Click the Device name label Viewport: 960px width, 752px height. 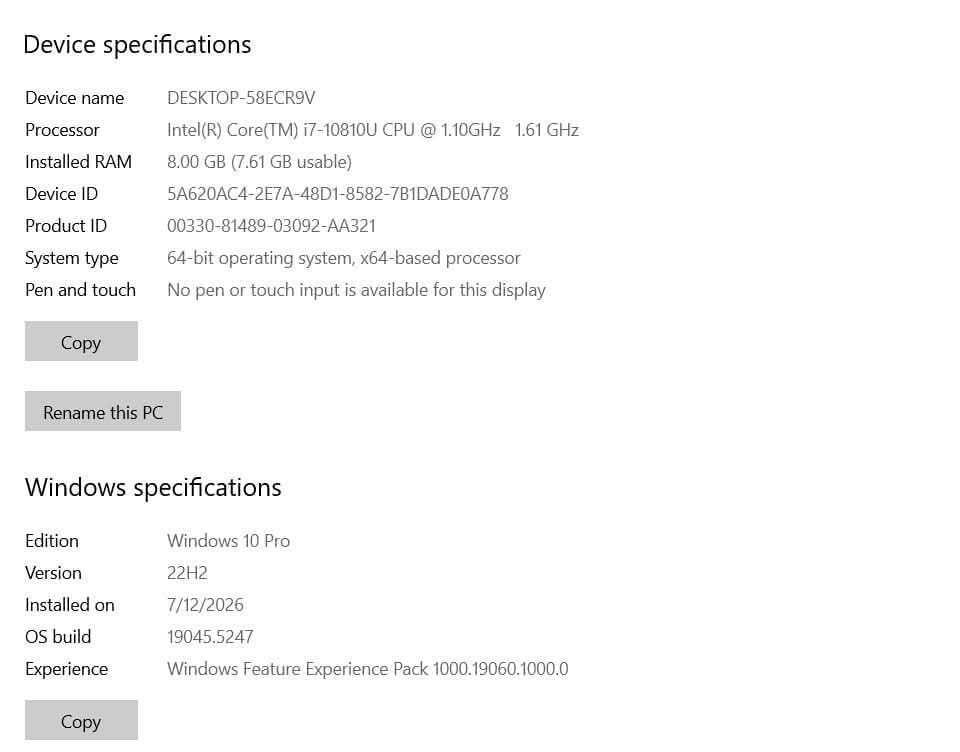[75, 98]
